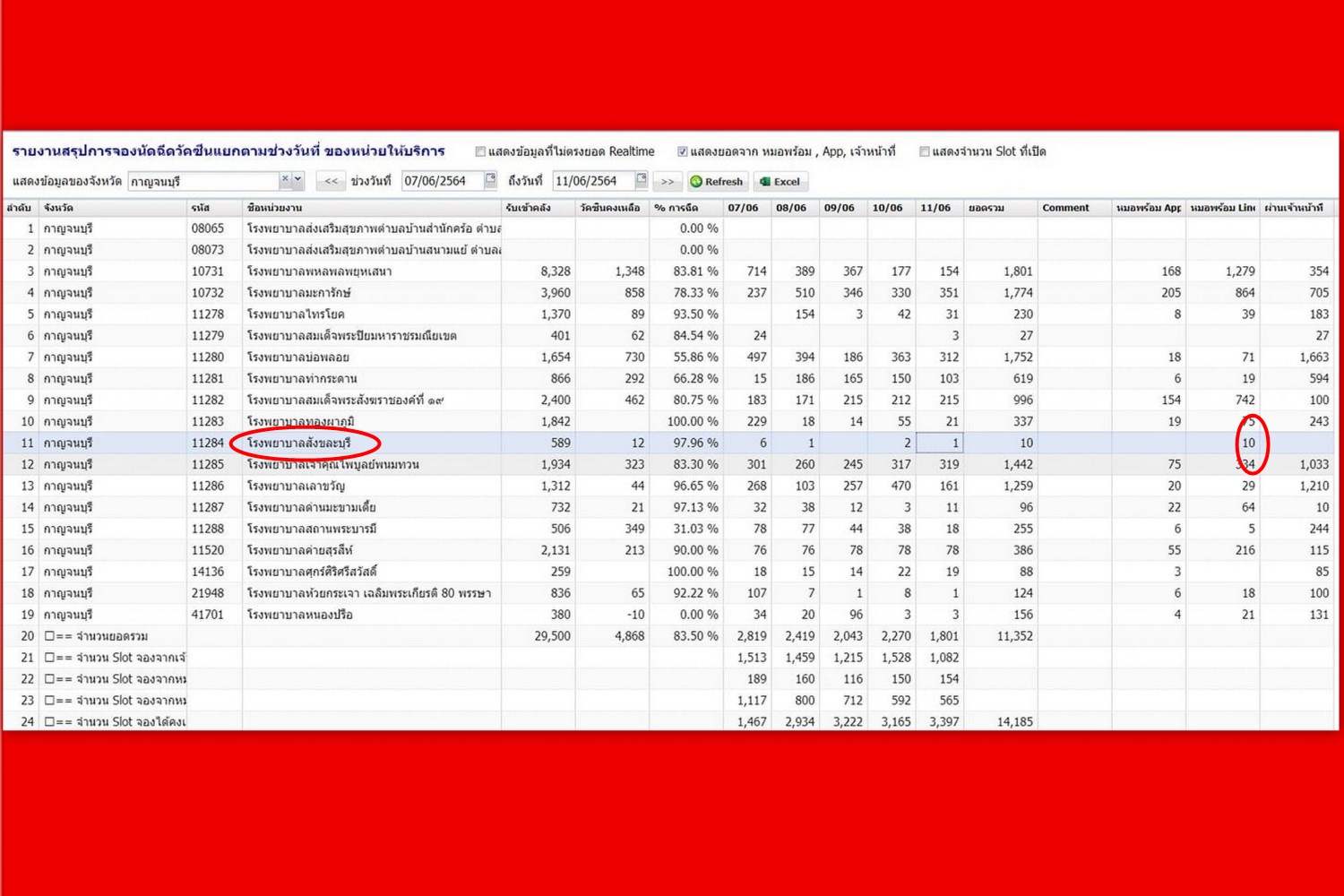This screenshot has height=896, width=1344.
Task: Toggle checkbox in summary row 21
Action: [51, 658]
